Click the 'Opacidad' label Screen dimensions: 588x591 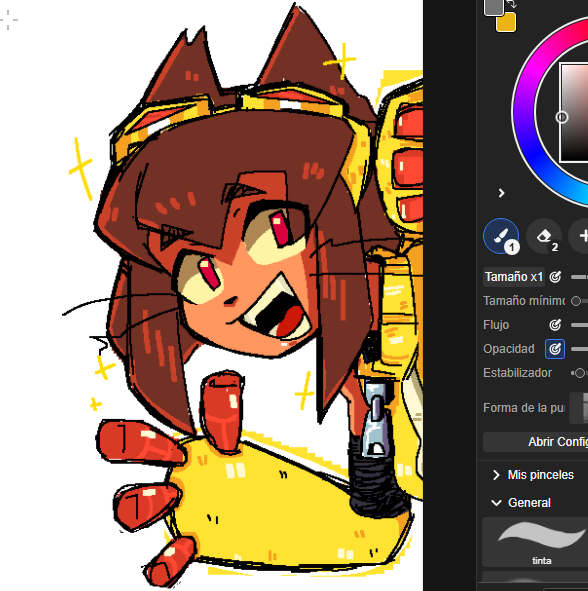pos(508,349)
